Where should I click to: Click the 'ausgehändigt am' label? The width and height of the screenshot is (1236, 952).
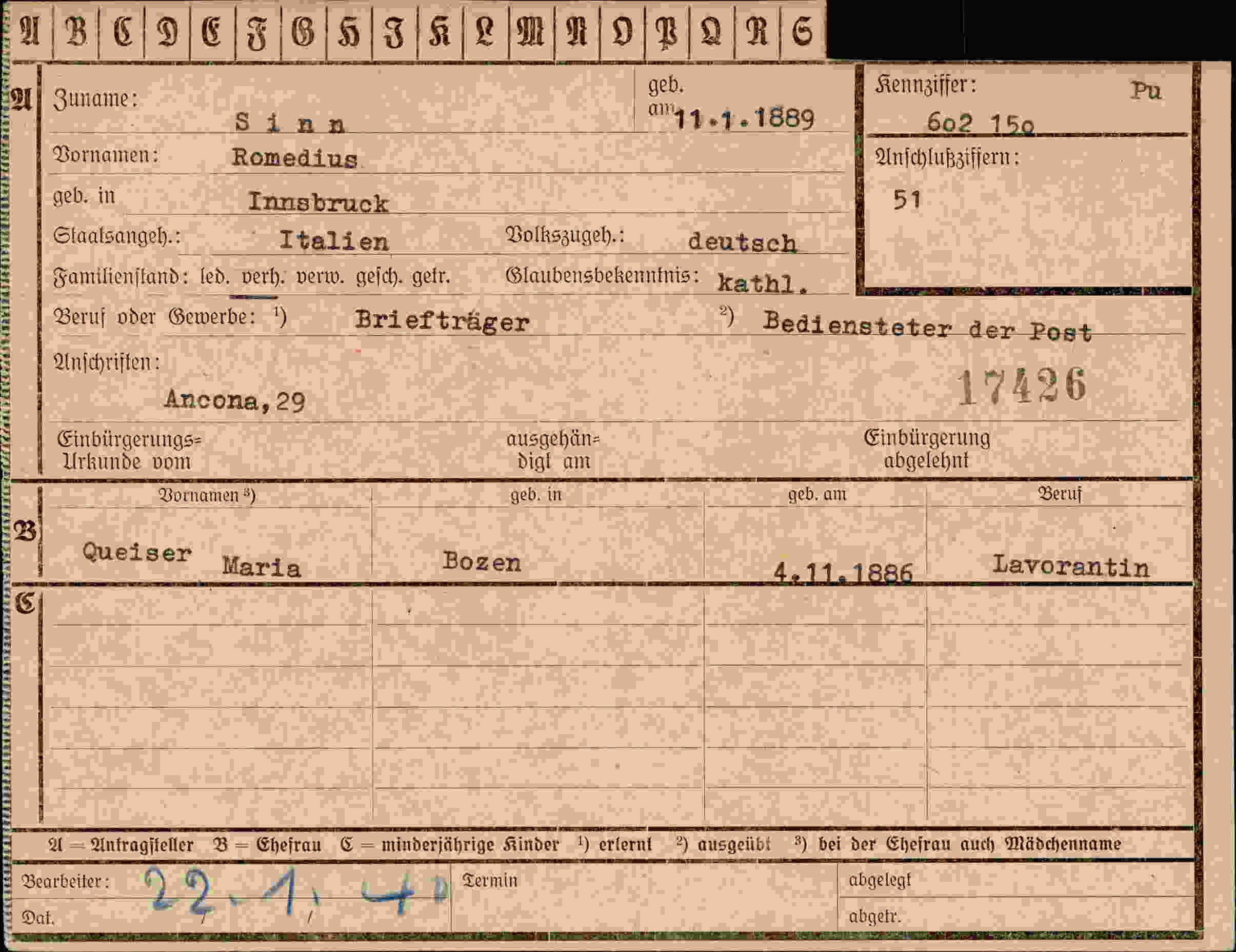[x=553, y=450]
